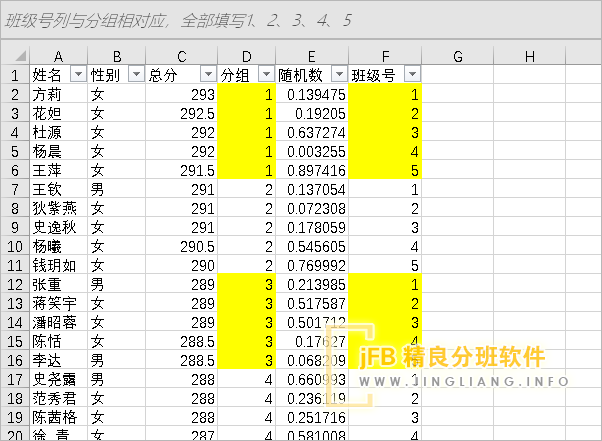Click the name cell 蒋笑宇
Image resolution: width=602 pixels, height=441 pixels.
[59, 303]
